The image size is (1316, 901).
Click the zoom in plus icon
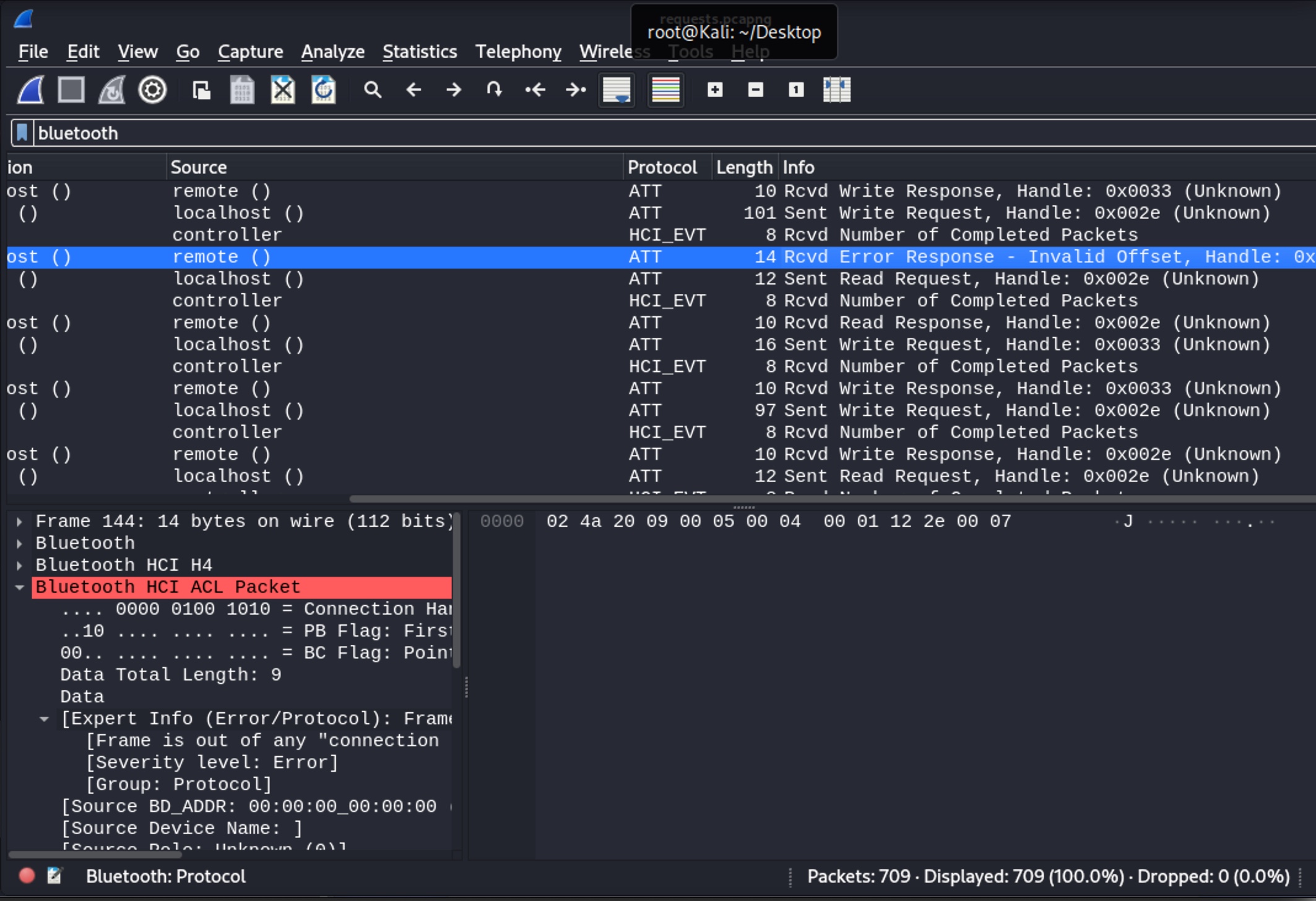coord(715,90)
